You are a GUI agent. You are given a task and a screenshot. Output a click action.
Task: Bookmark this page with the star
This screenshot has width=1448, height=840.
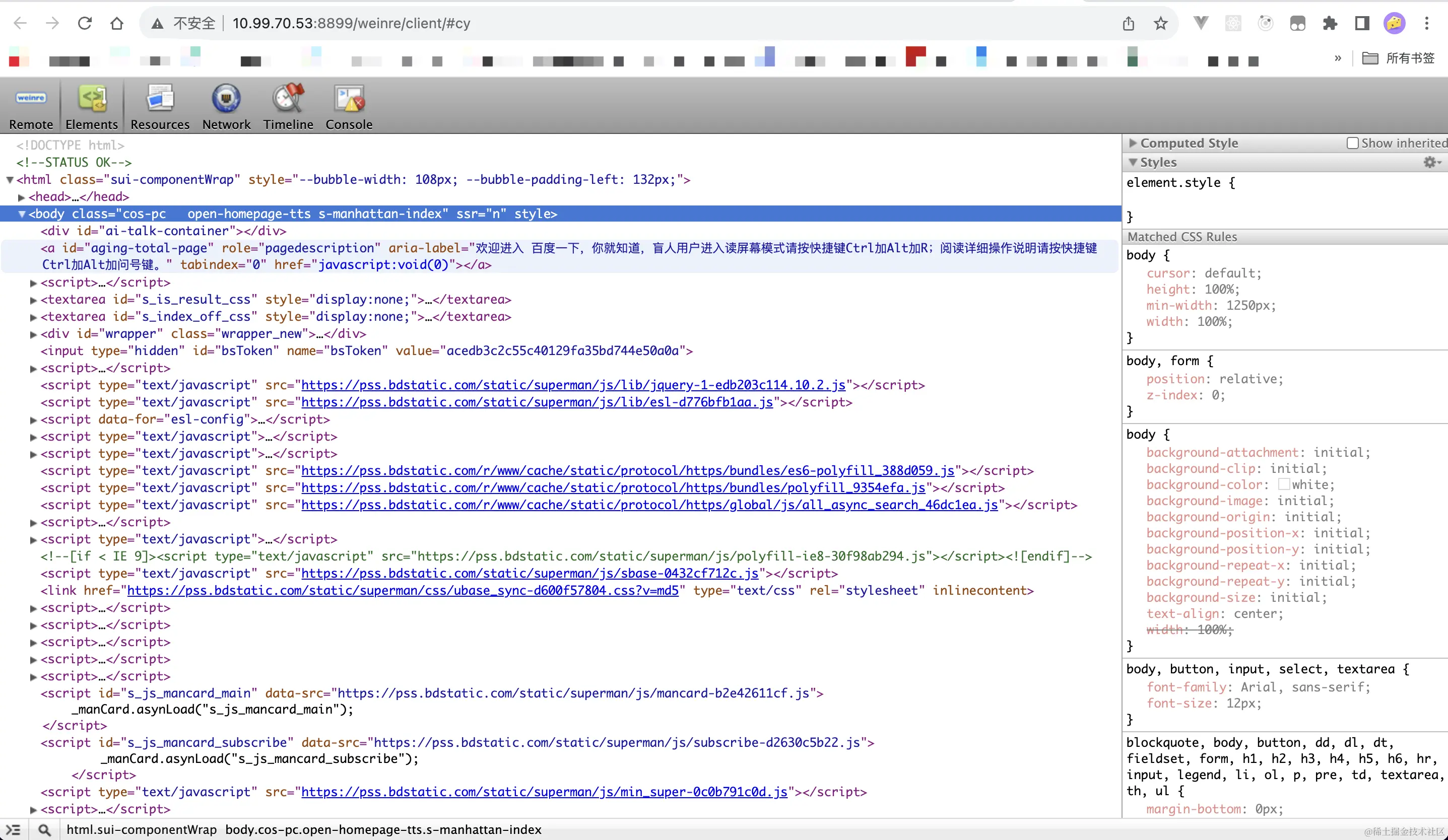click(x=1161, y=24)
